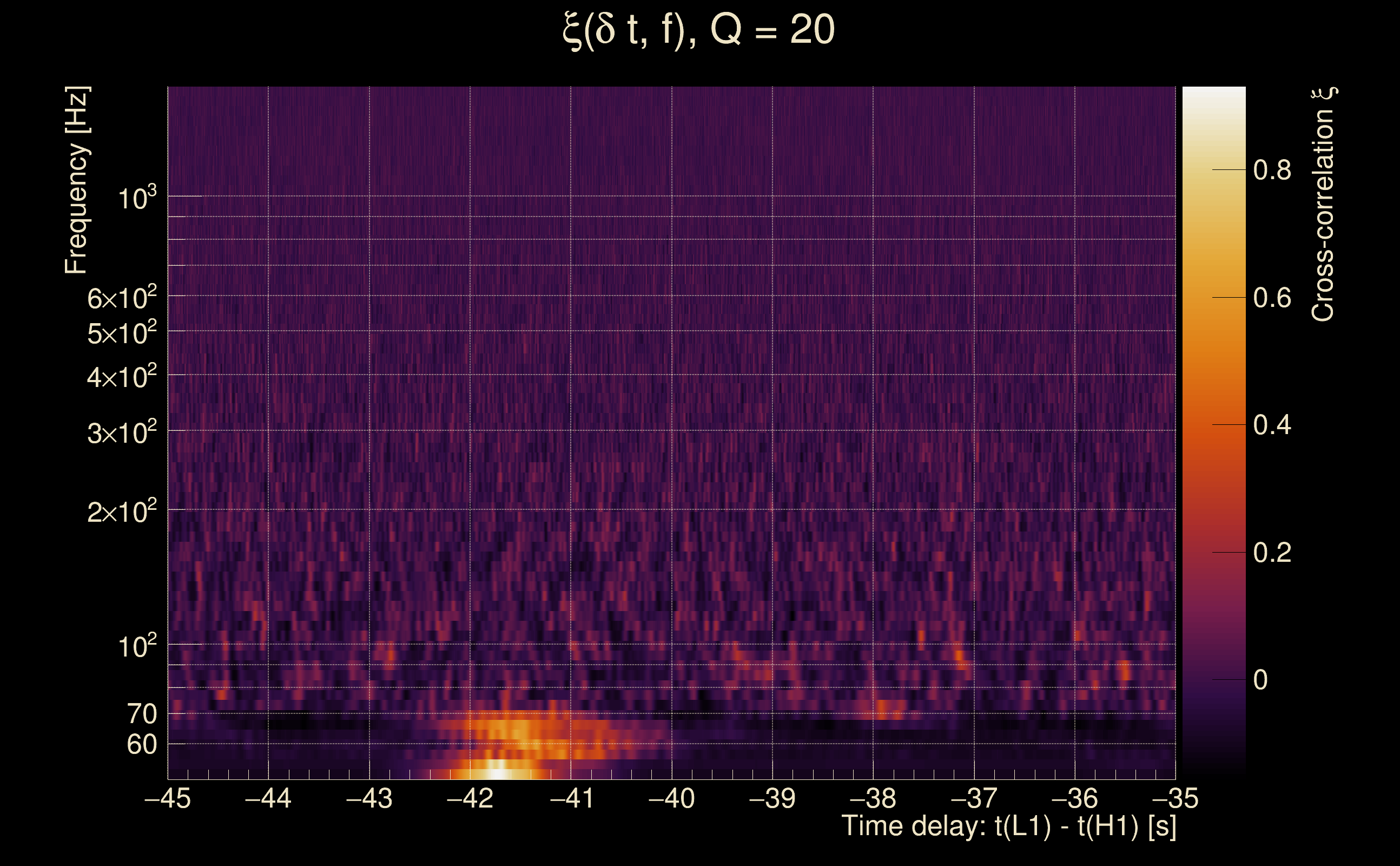The image size is (1400, 866).
Task: Click the 2×10² frequency tick label
Action: 122,511
